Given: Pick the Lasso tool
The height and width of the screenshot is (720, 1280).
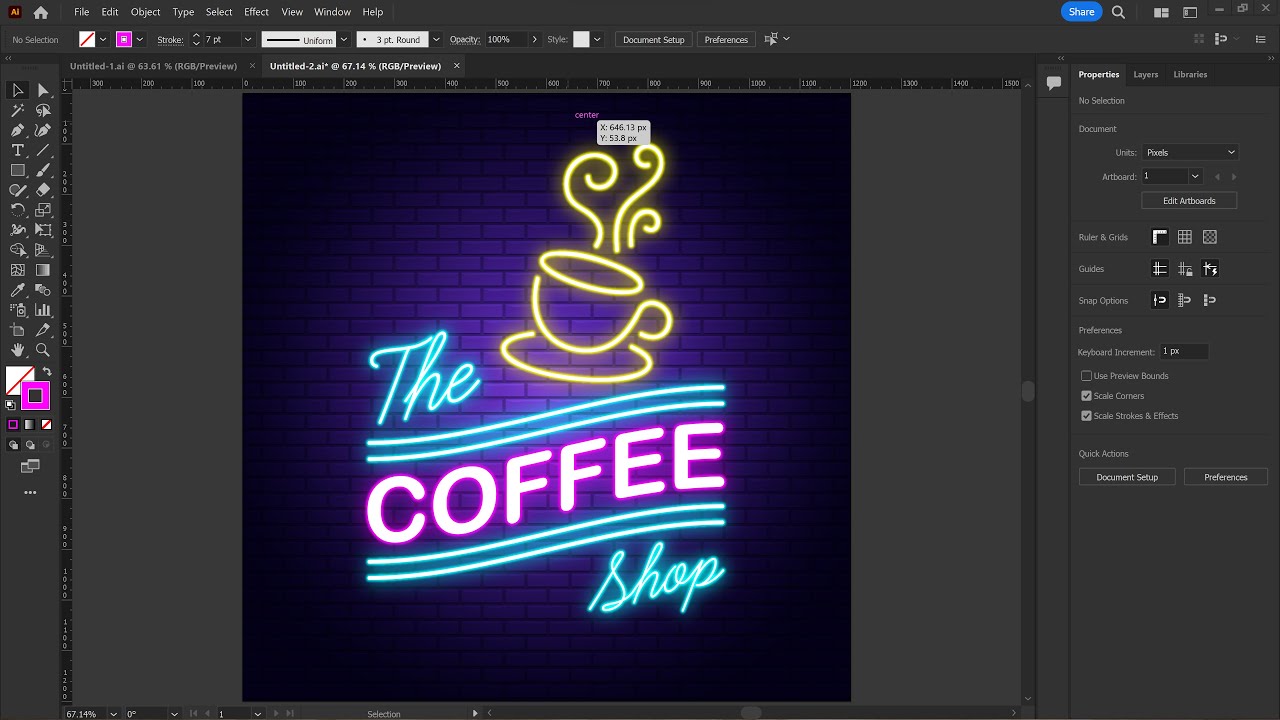Looking at the screenshot, I should click(x=43, y=110).
